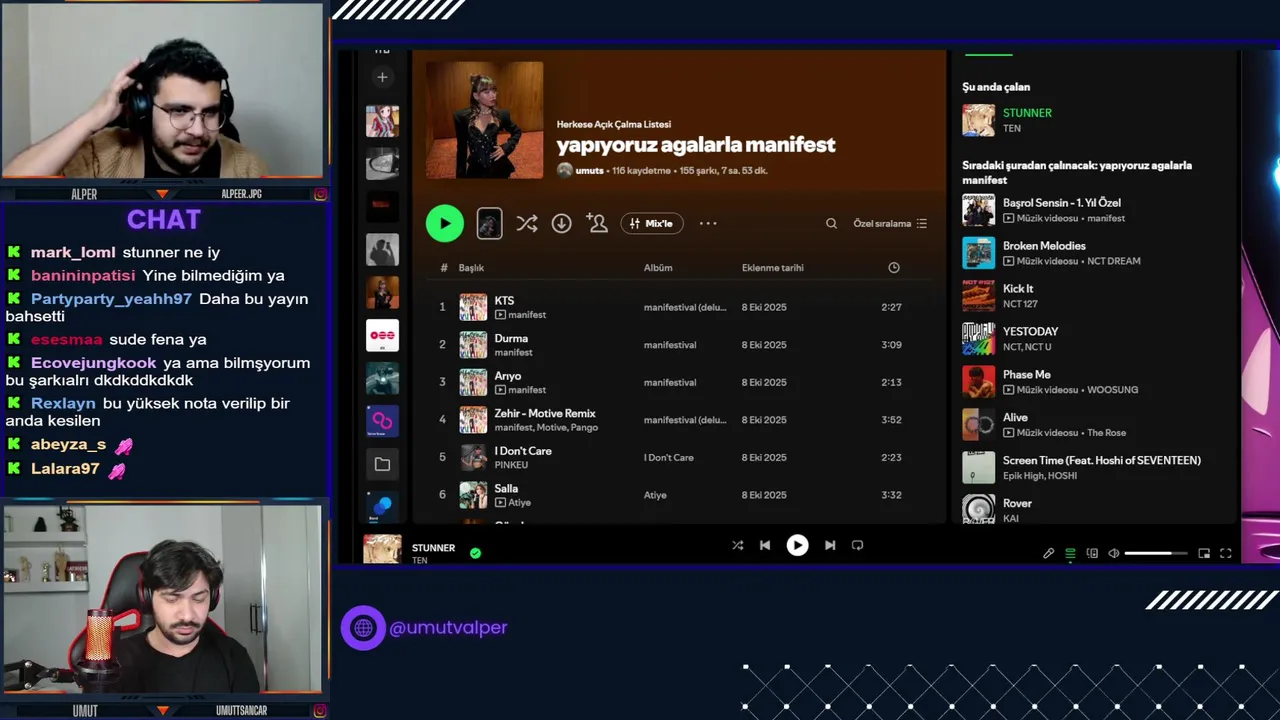
Task: Open the playlist three-dots more options menu
Action: coord(708,223)
